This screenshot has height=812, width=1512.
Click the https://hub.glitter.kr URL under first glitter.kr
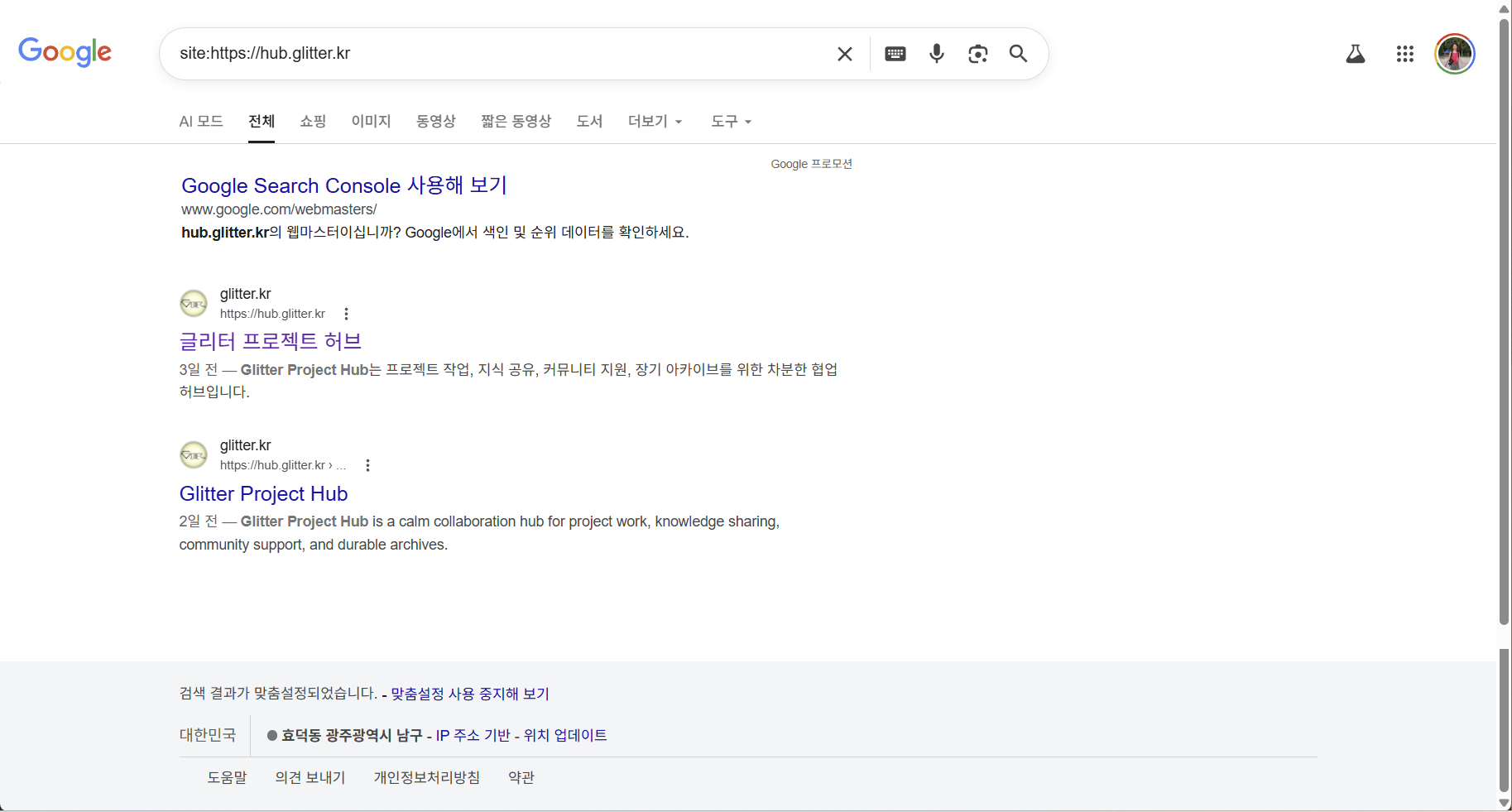[x=272, y=314]
